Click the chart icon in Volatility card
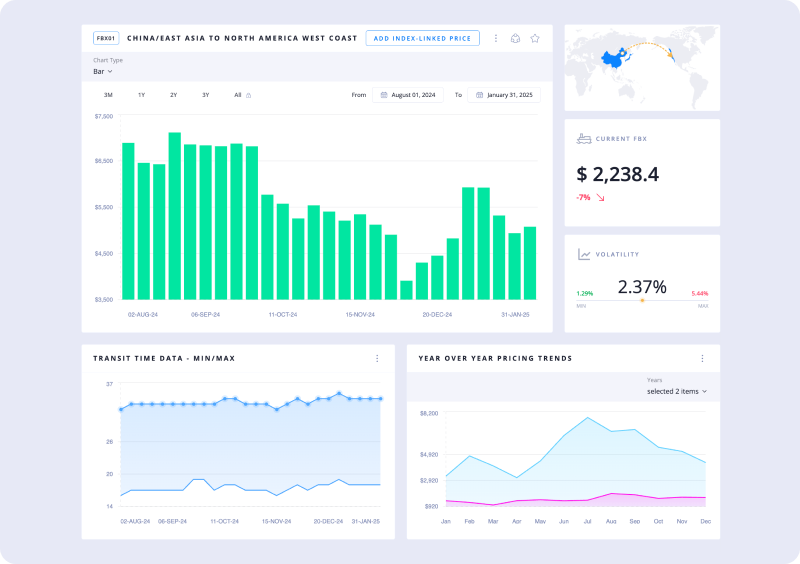Screen dimensions: 800x564 pos(584,254)
